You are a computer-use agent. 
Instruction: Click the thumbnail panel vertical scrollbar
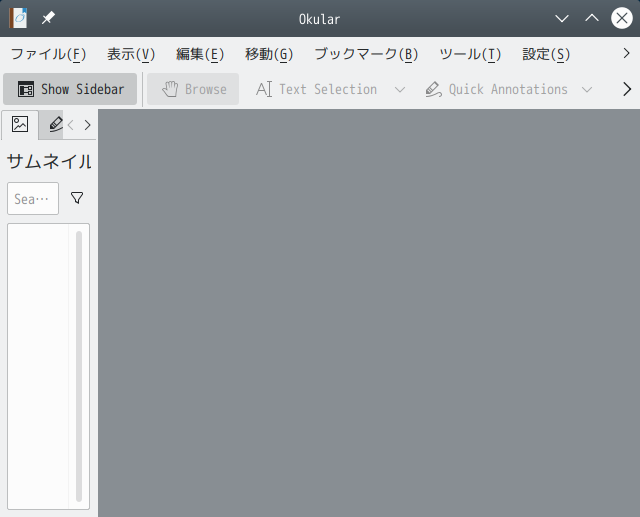pyautogui.click(x=79, y=366)
